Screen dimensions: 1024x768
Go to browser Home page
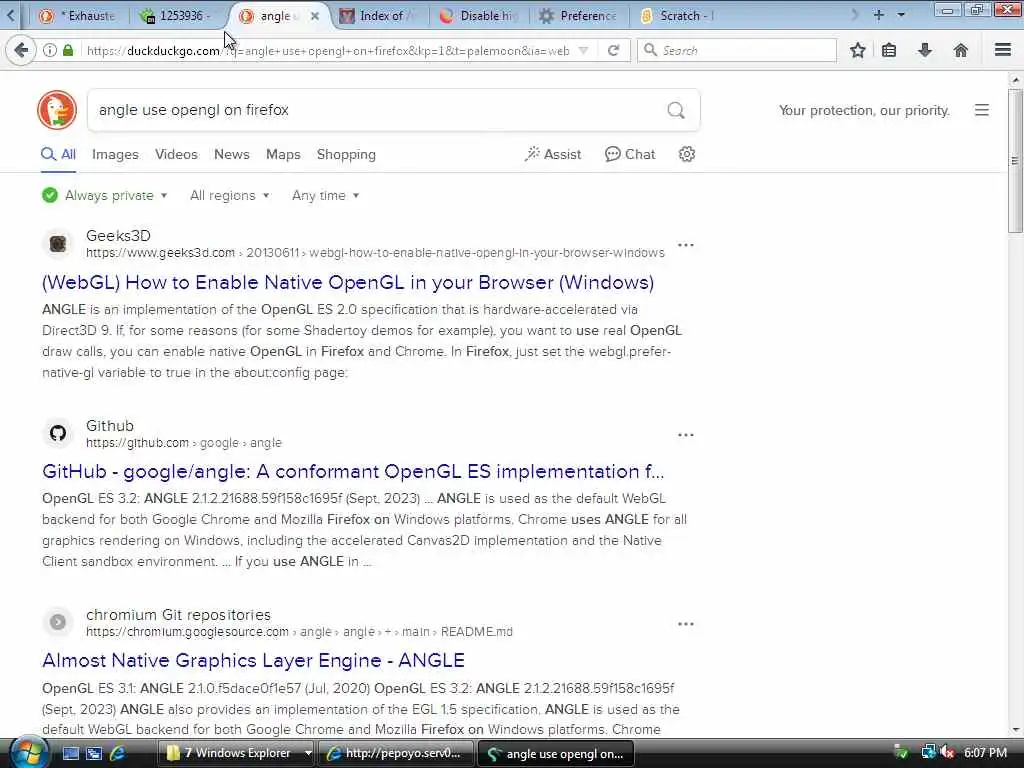point(961,50)
